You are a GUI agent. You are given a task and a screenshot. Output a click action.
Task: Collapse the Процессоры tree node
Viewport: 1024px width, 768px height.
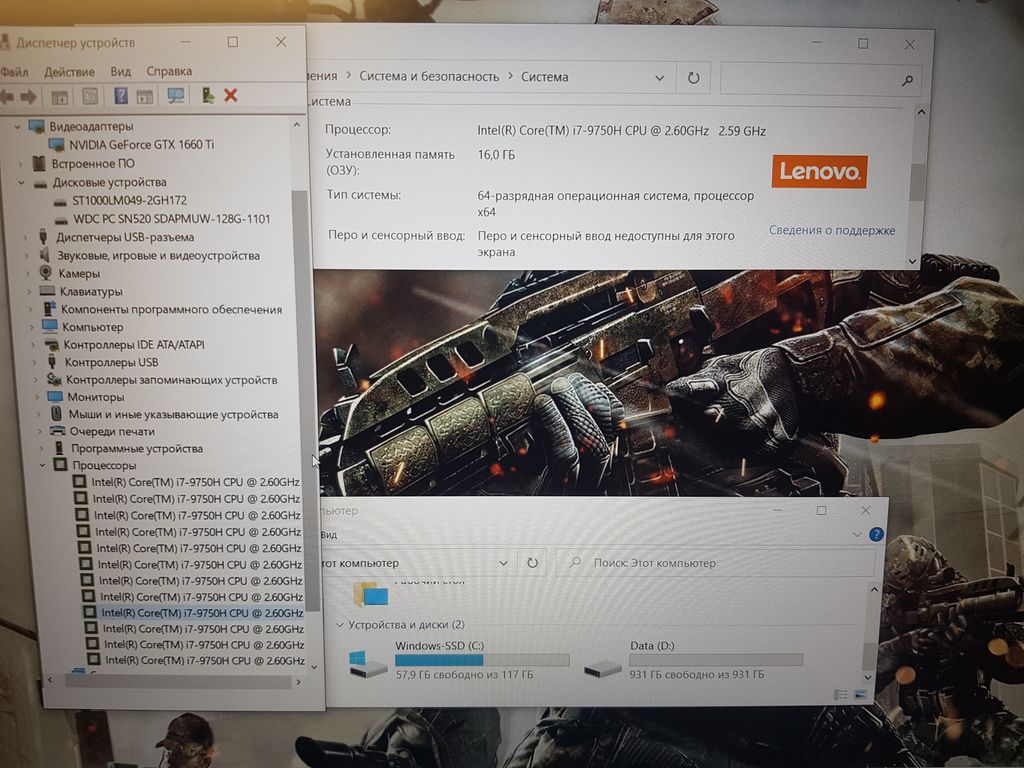(43, 466)
